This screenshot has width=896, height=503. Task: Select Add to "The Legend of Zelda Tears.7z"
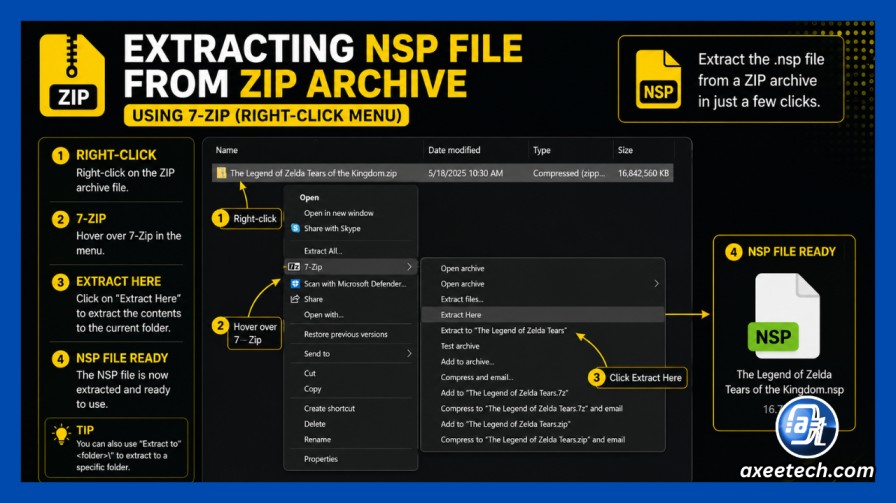pos(504,393)
